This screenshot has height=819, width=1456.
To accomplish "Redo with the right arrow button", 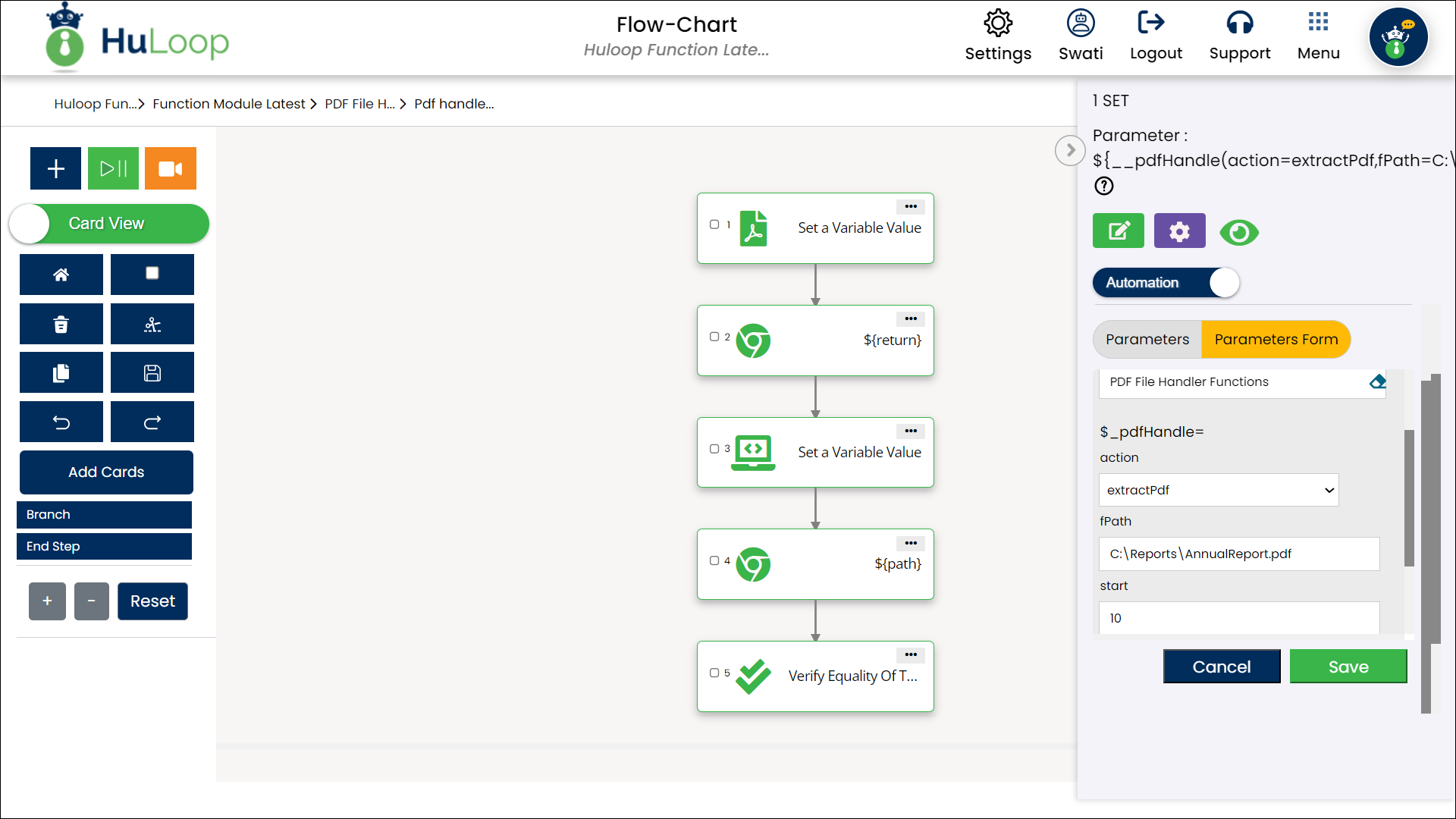I will [x=152, y=422].
